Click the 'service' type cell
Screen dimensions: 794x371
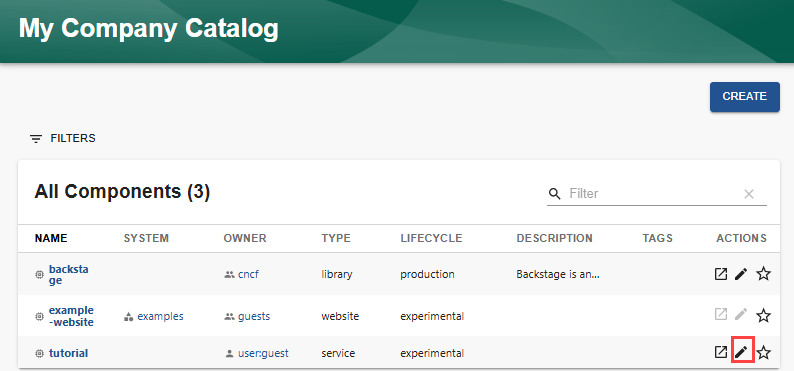tap(338, 353)
